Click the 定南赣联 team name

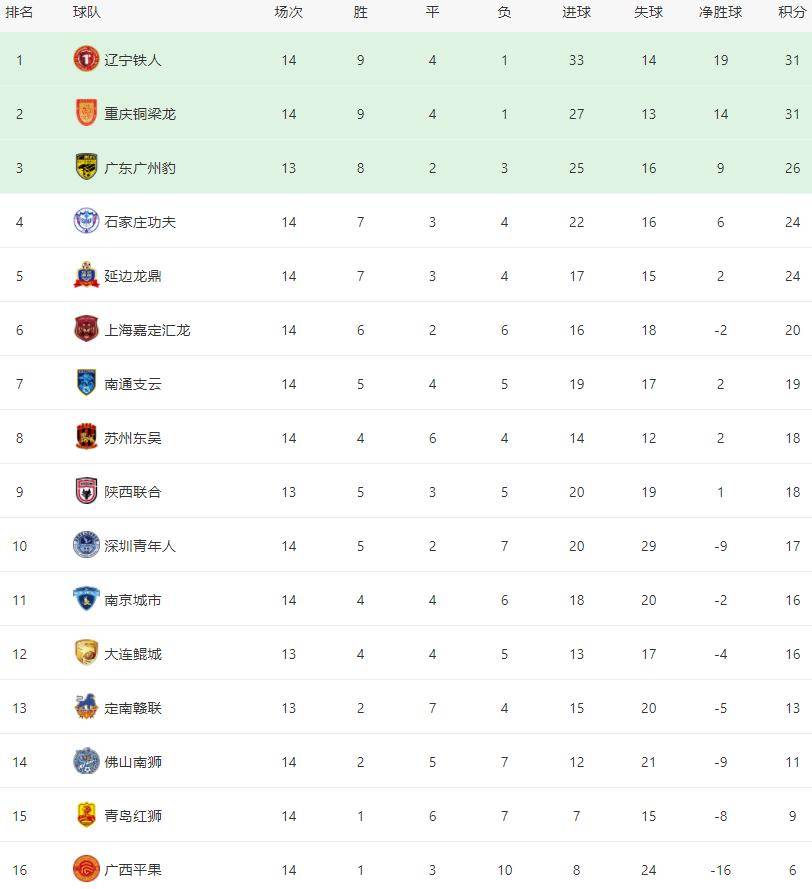coord(133,708)
